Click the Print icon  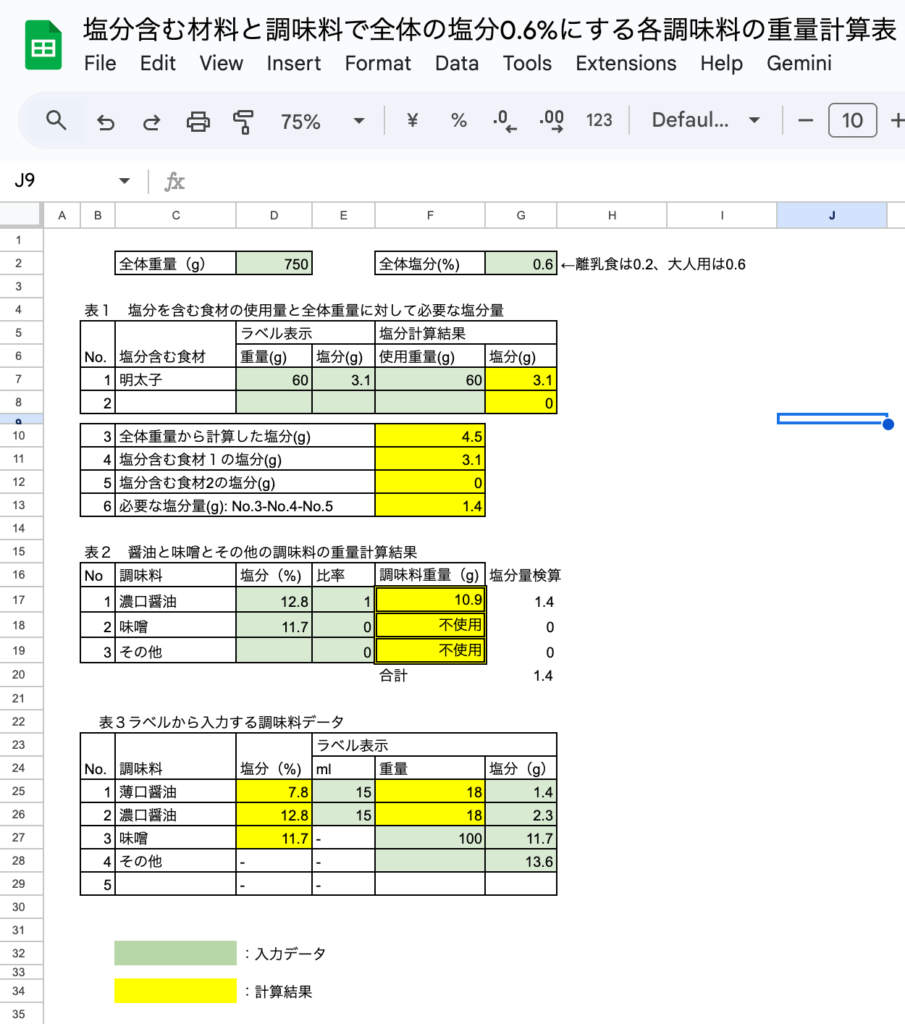[x=199, y=121]
